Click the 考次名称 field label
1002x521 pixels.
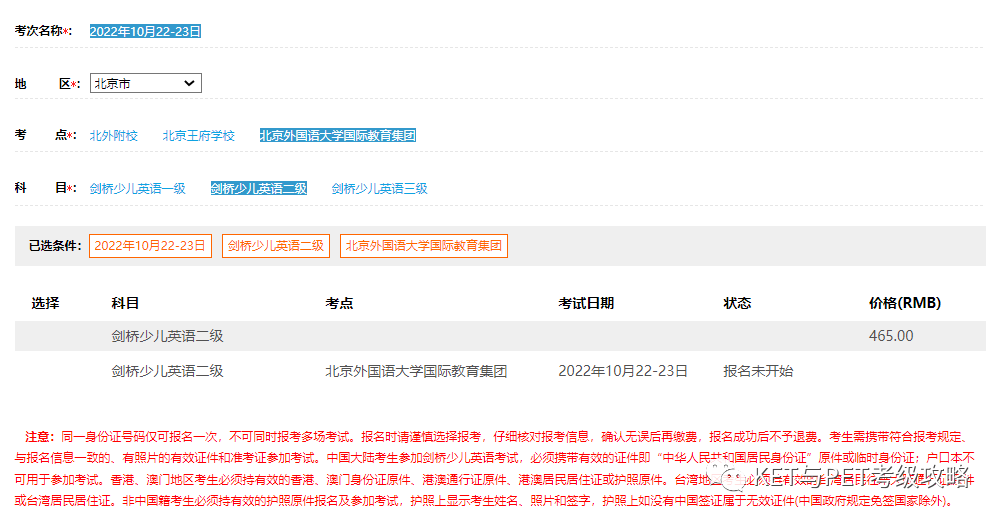coord(43,31)
